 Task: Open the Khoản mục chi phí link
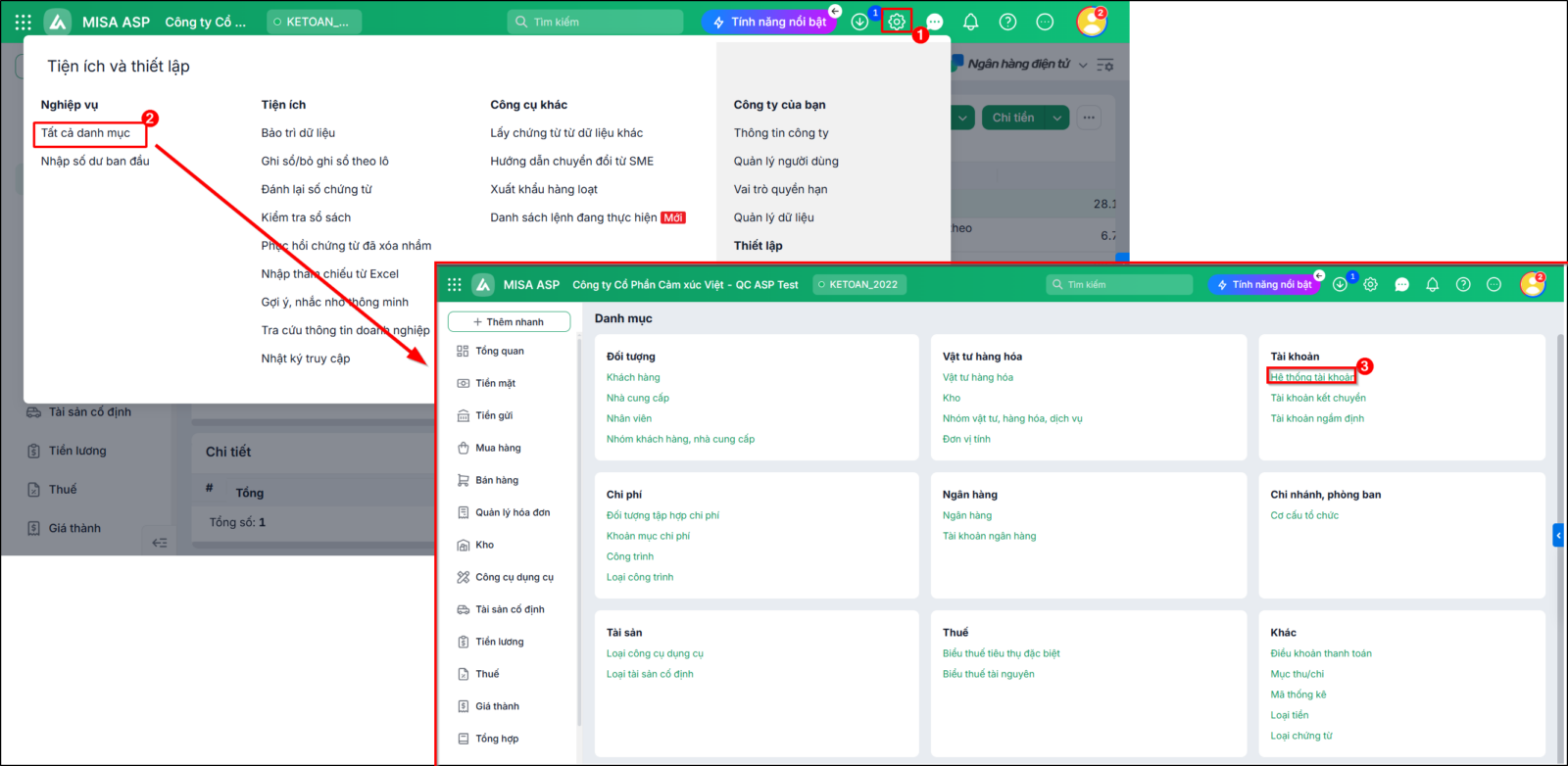[x=648, y=536]
